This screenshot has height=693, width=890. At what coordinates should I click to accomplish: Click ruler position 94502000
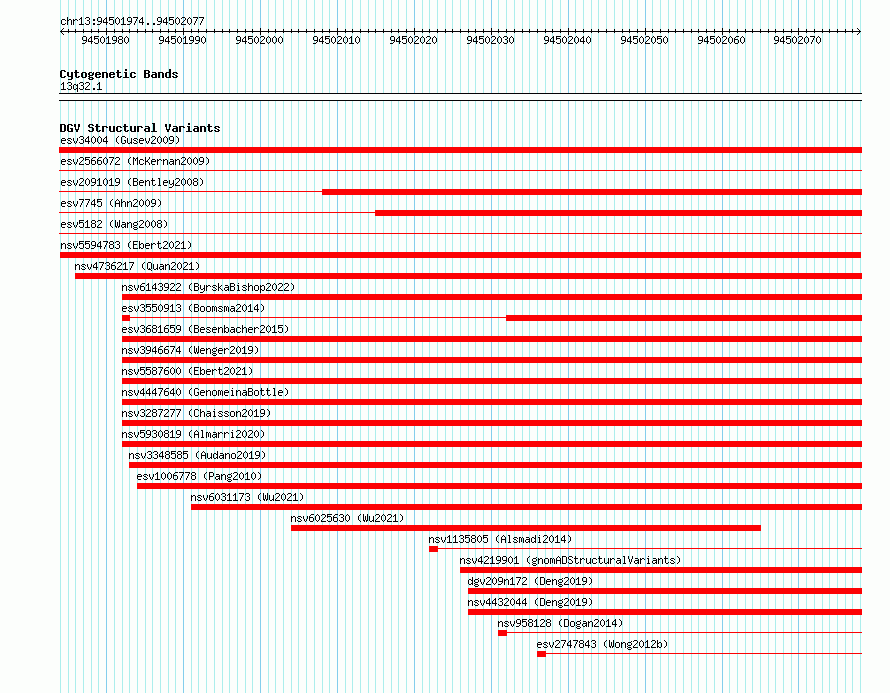tap(259, 40)
